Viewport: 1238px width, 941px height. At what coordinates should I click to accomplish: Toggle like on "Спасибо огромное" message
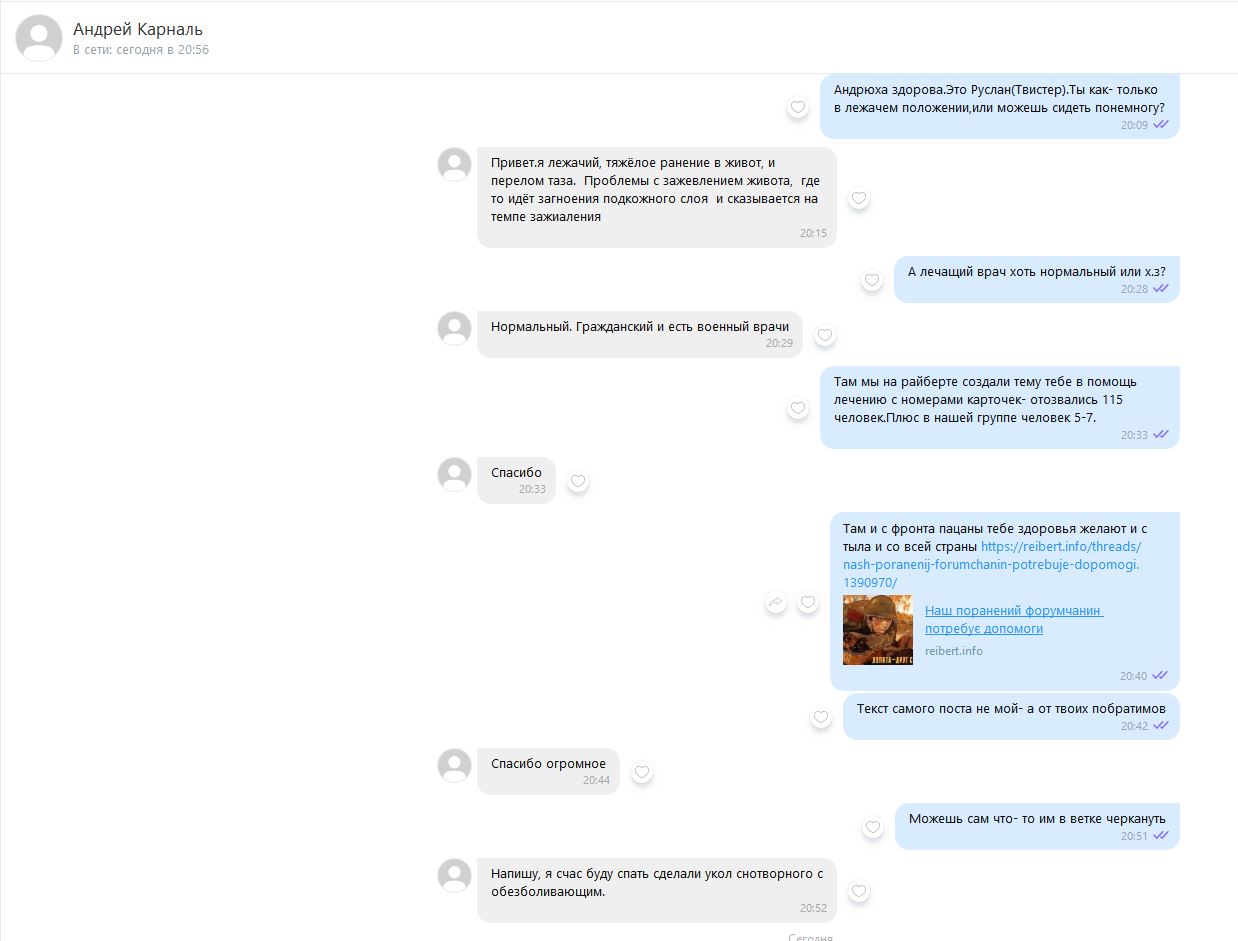642,772
